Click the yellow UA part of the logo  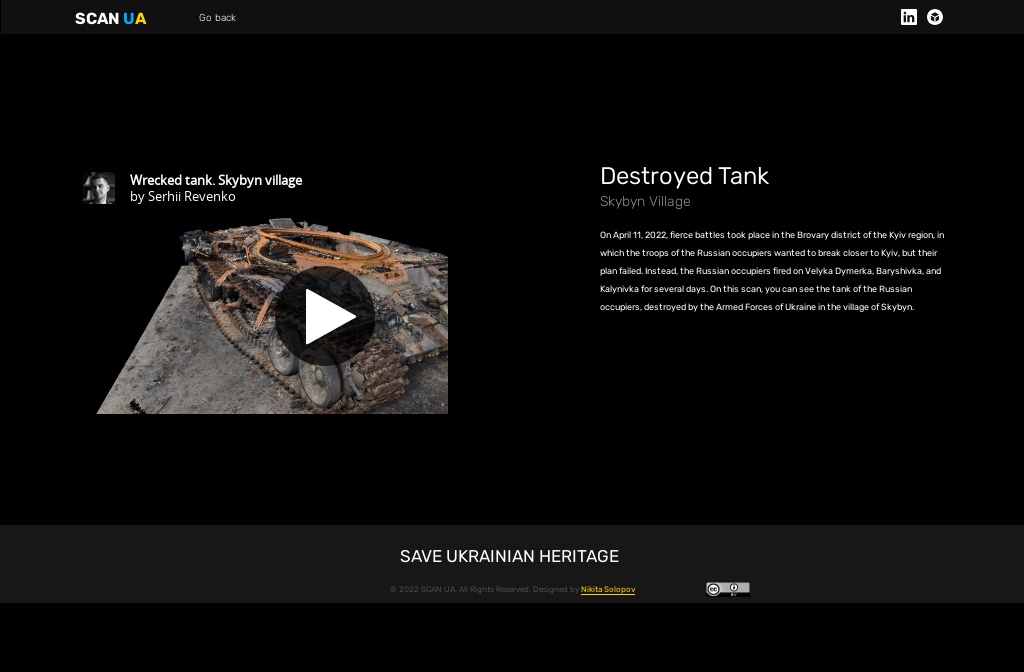pyautogui.click(x=137, y=18)
